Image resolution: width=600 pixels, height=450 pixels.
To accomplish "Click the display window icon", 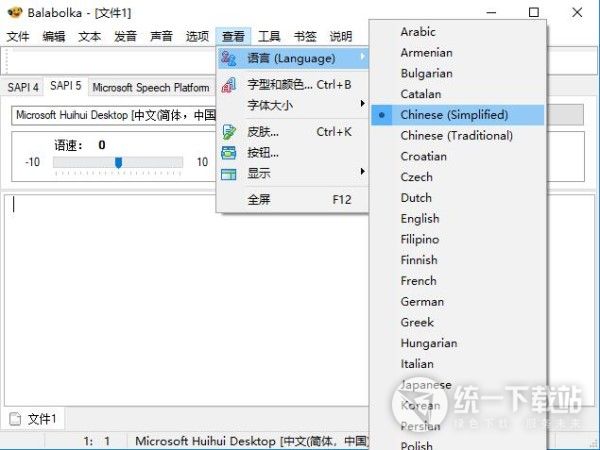I will pyautogui.click(x=229, y=174).
